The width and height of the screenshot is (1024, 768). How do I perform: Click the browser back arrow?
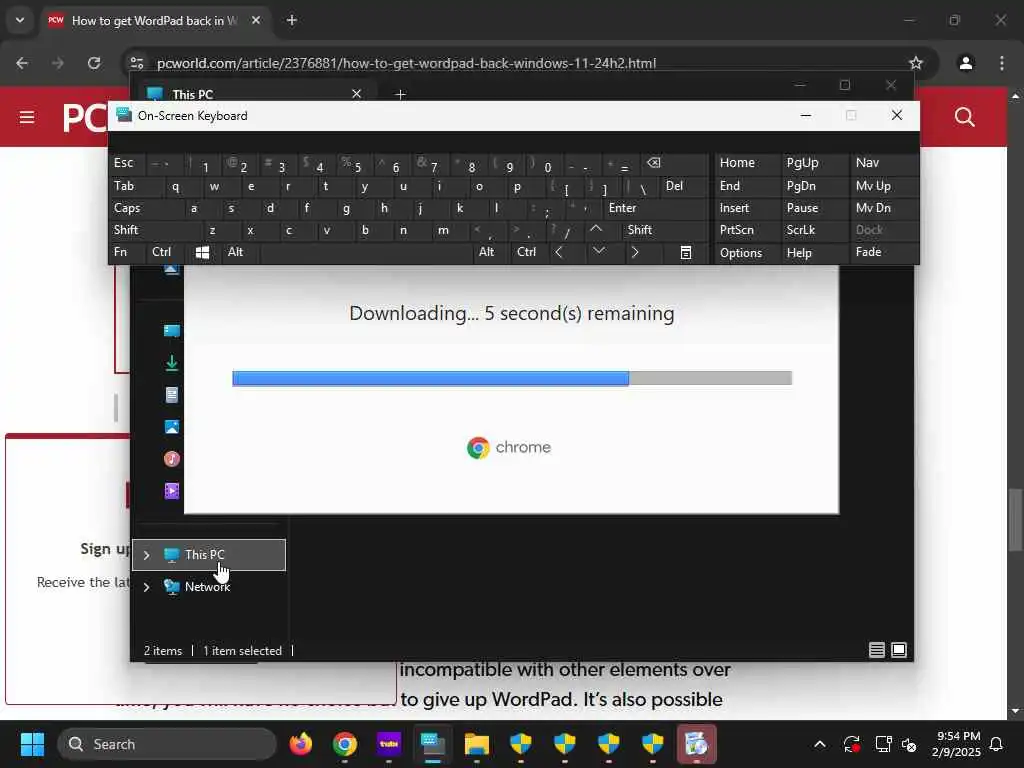tap(22, 63)
